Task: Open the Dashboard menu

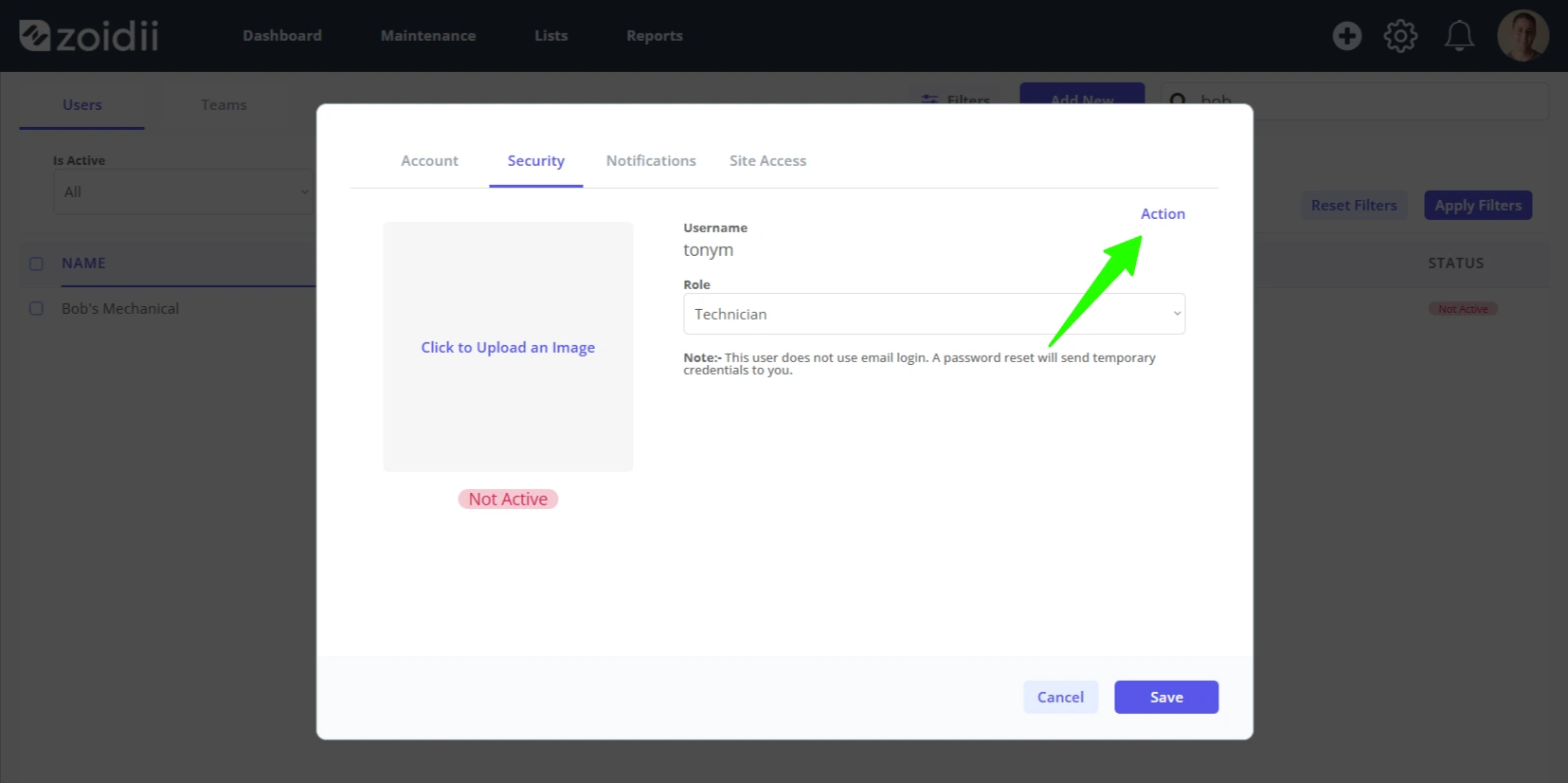Action: click(282, 36)
